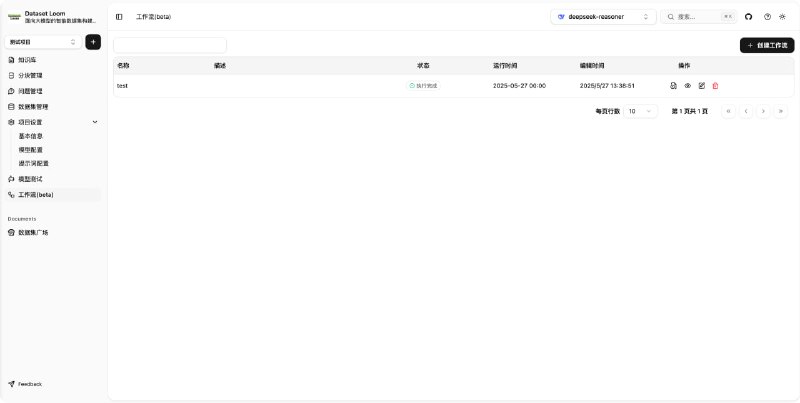Click the help question mark icon
The image size is (800, 403).
click(x=767, y=17)
